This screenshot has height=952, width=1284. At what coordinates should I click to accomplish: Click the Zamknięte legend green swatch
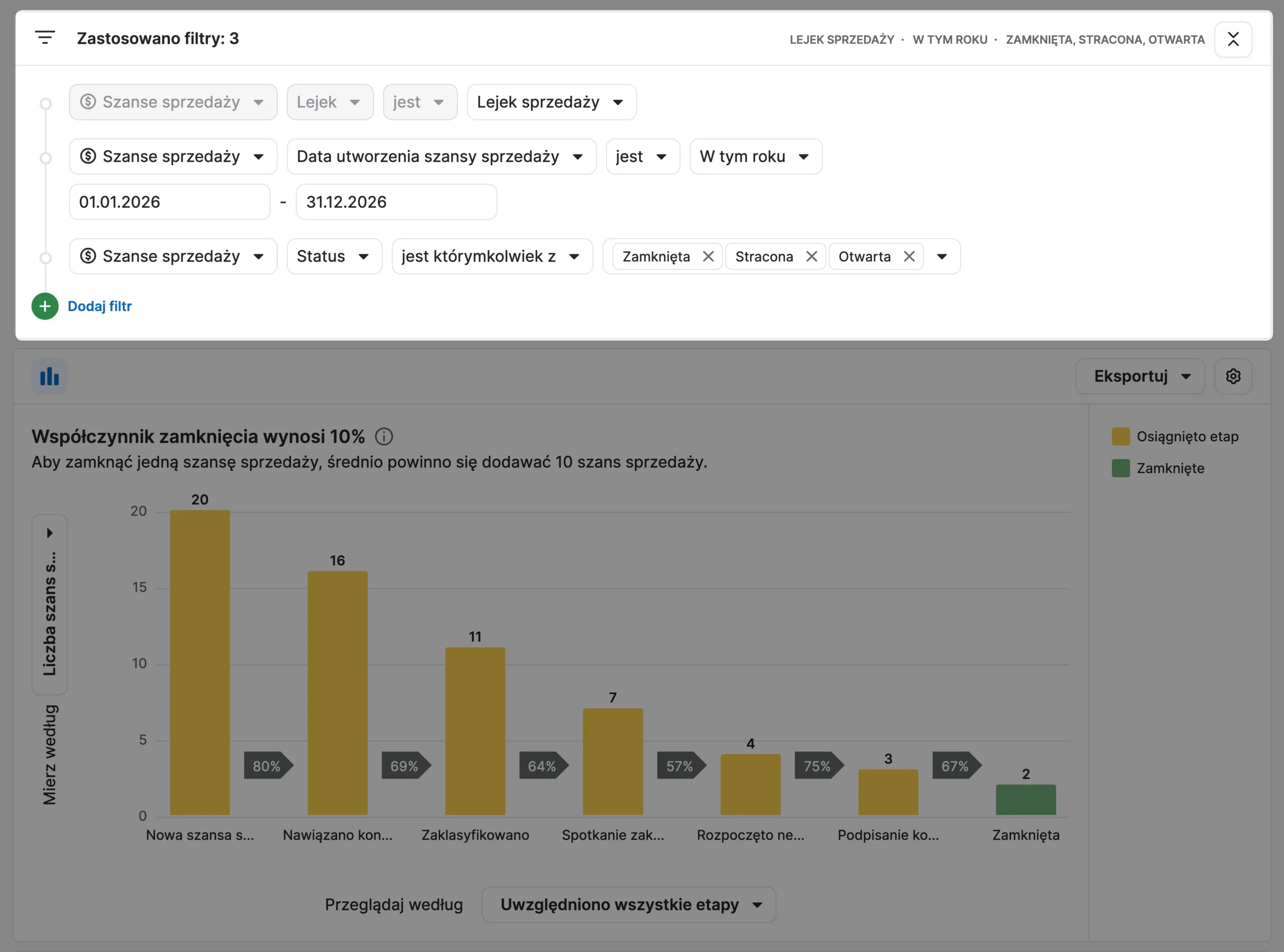[x=1120, y=468]
